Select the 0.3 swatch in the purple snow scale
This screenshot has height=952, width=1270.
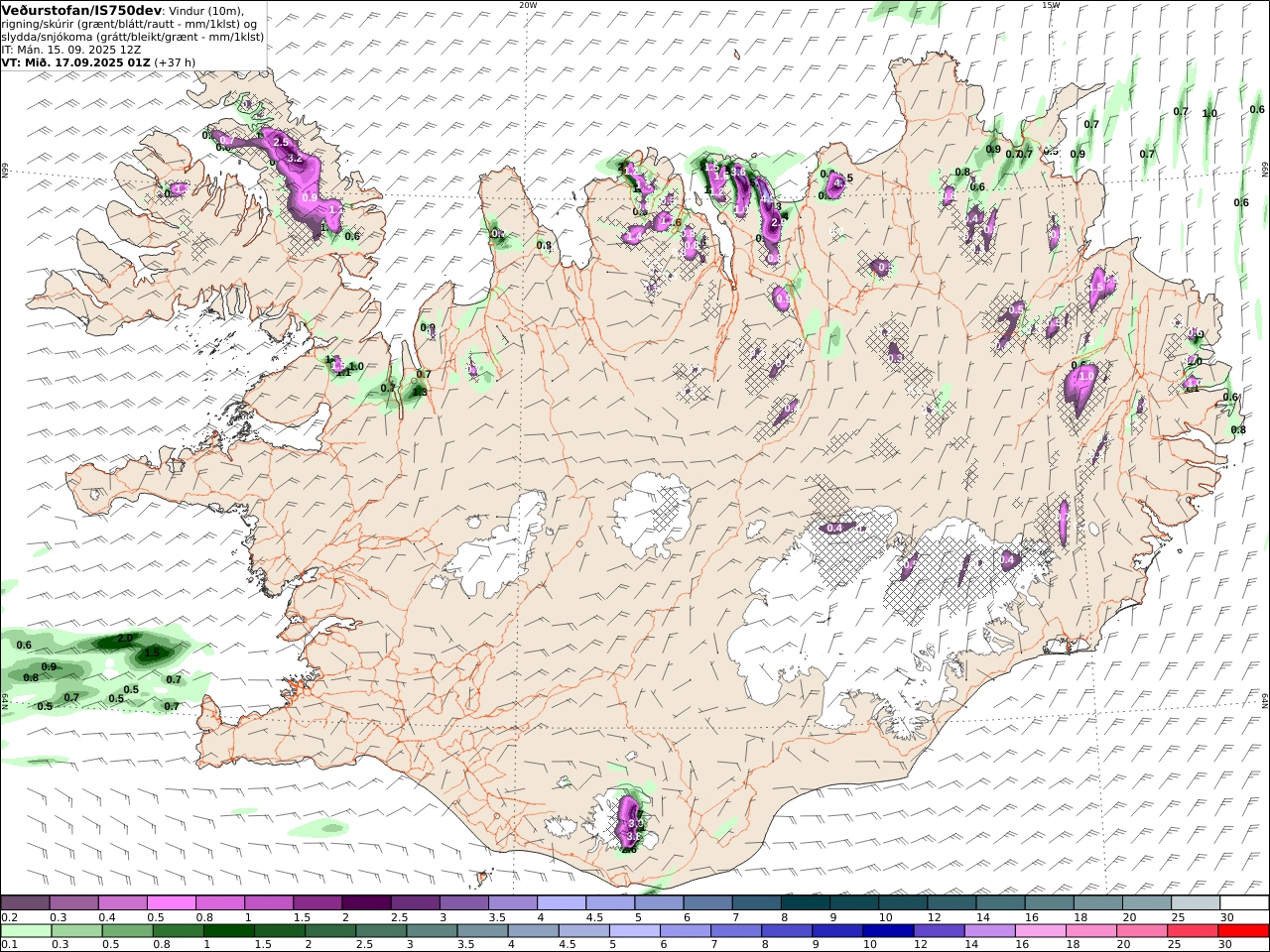74,902
